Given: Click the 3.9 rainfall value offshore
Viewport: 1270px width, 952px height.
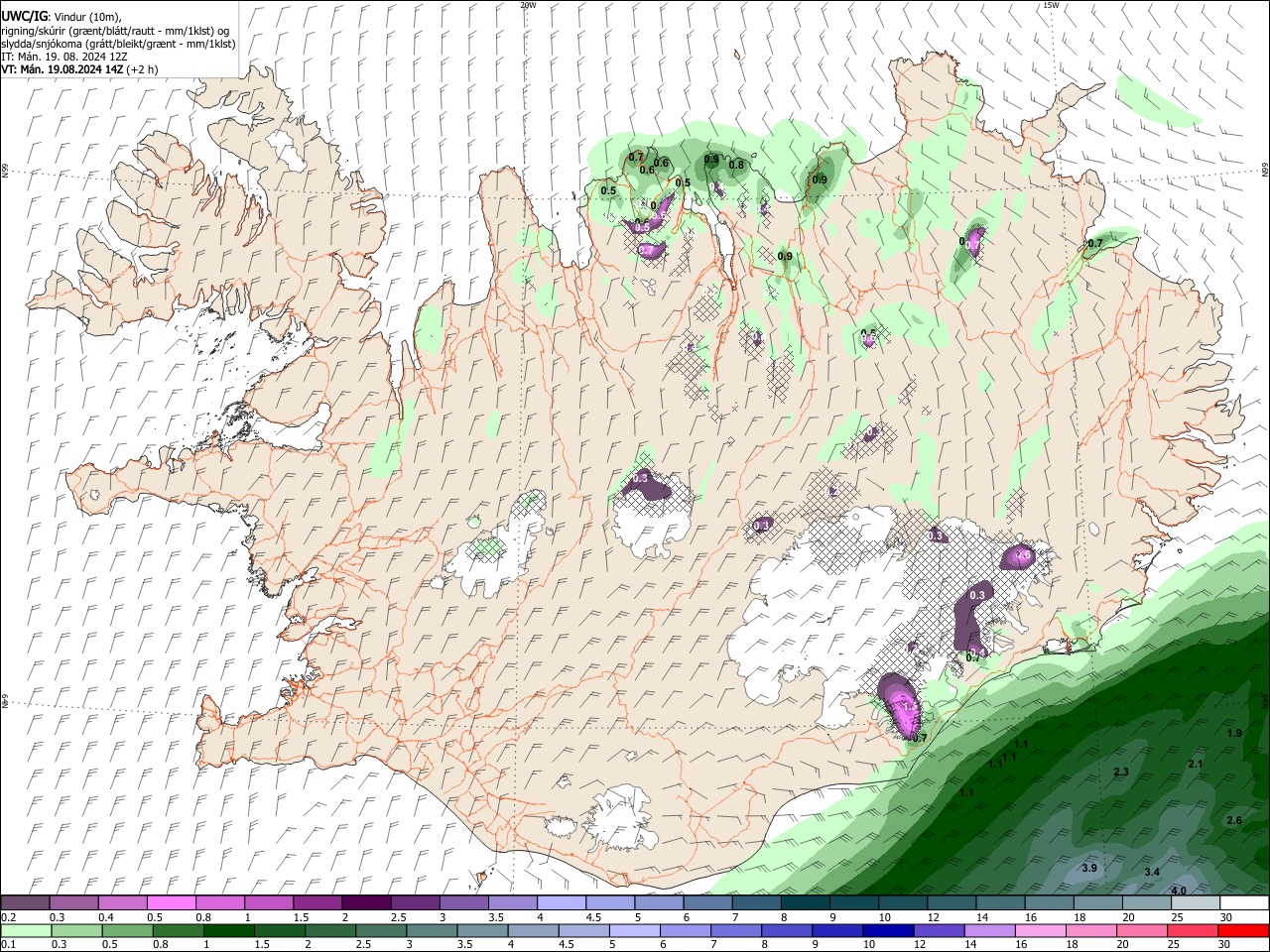Looking at the screenshot, I should [x=1089, y=868].
